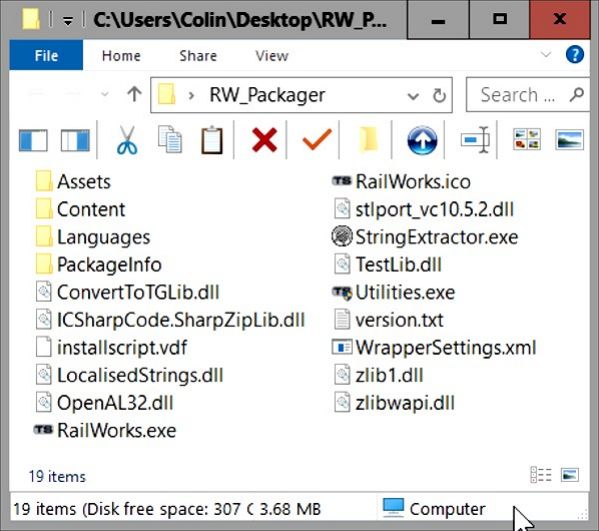Open the File menu
This screenshot has height=531, width=599.
coord(46,55)
